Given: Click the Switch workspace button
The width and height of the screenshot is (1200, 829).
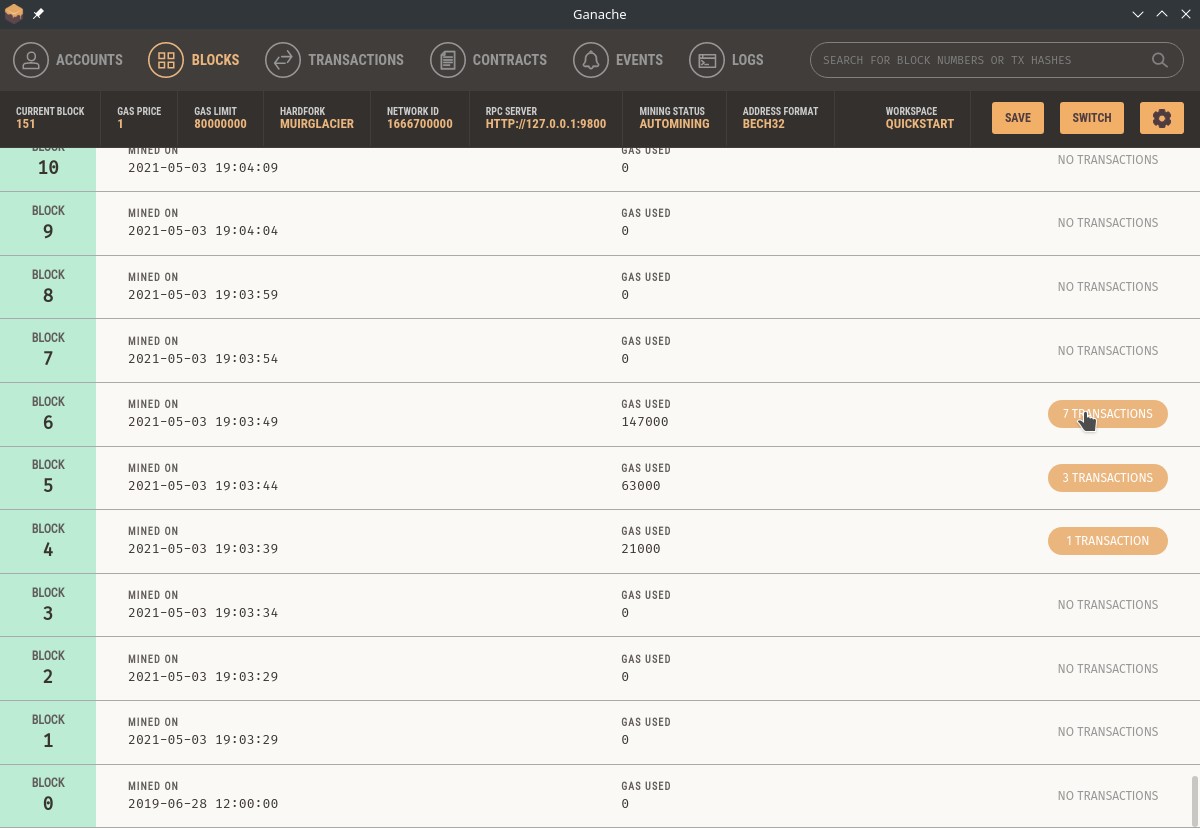Looking at the screenshot, I should tap(1092, 118).
